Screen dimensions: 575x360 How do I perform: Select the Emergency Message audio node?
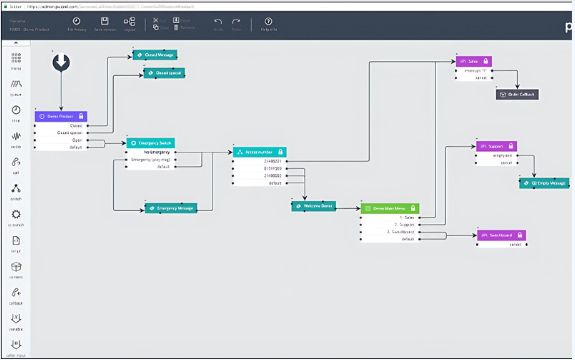coord(171,208)
